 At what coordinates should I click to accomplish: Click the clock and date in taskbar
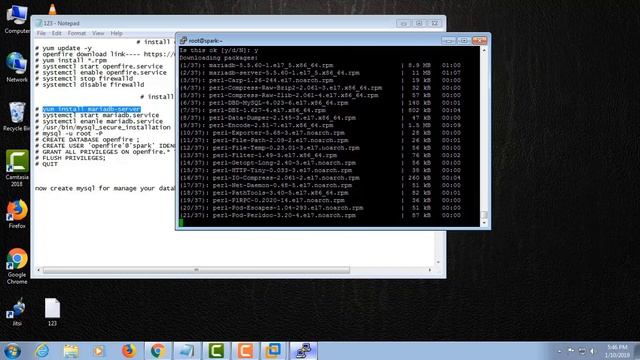(617, 351)
